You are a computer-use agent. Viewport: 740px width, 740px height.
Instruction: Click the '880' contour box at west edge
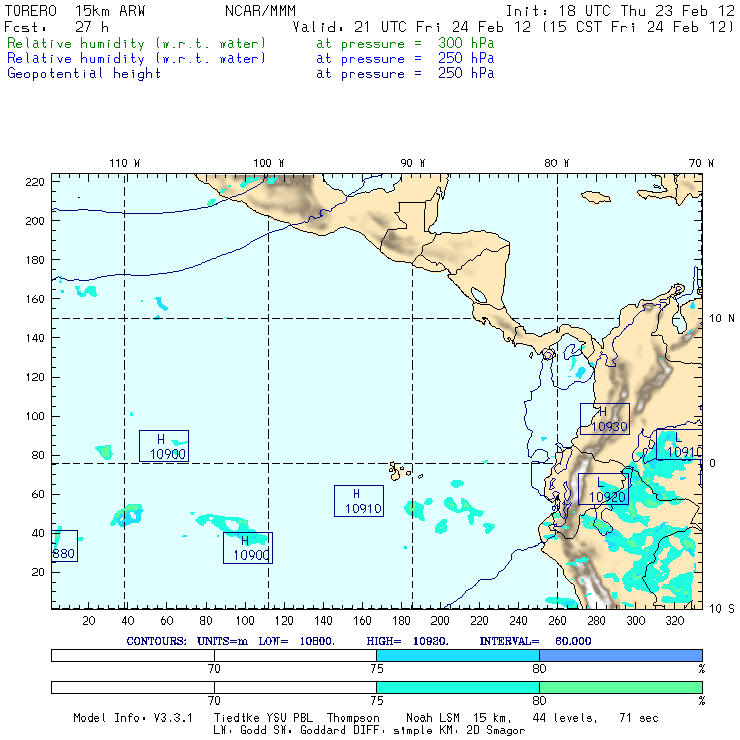[x=65, y=546]
